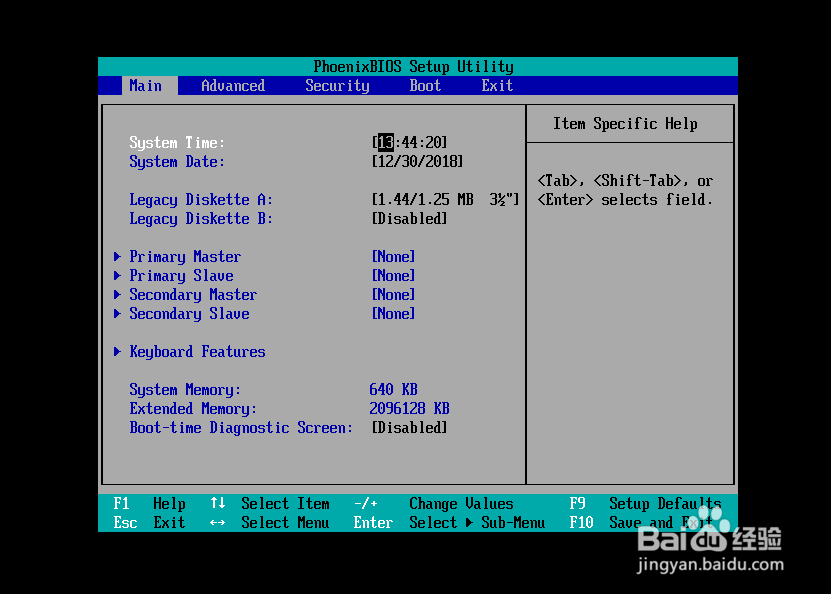Go to the Boot tab

[x=425, y=86]
